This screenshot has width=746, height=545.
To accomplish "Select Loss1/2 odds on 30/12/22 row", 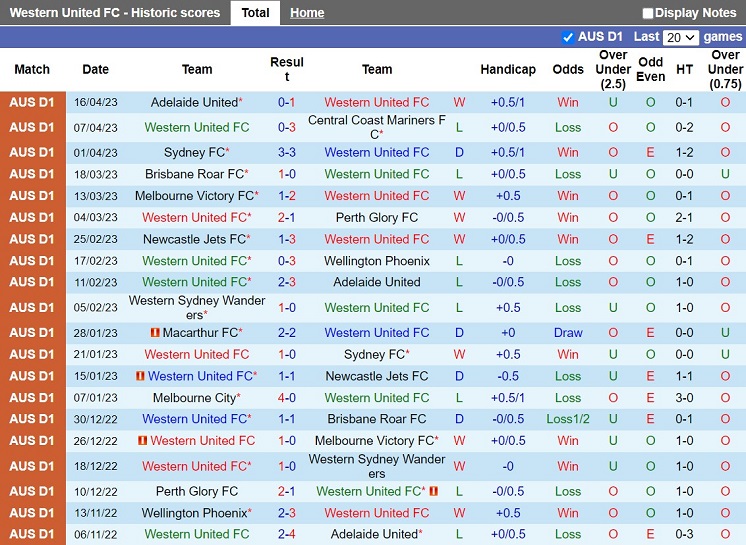I will (568, 418).
